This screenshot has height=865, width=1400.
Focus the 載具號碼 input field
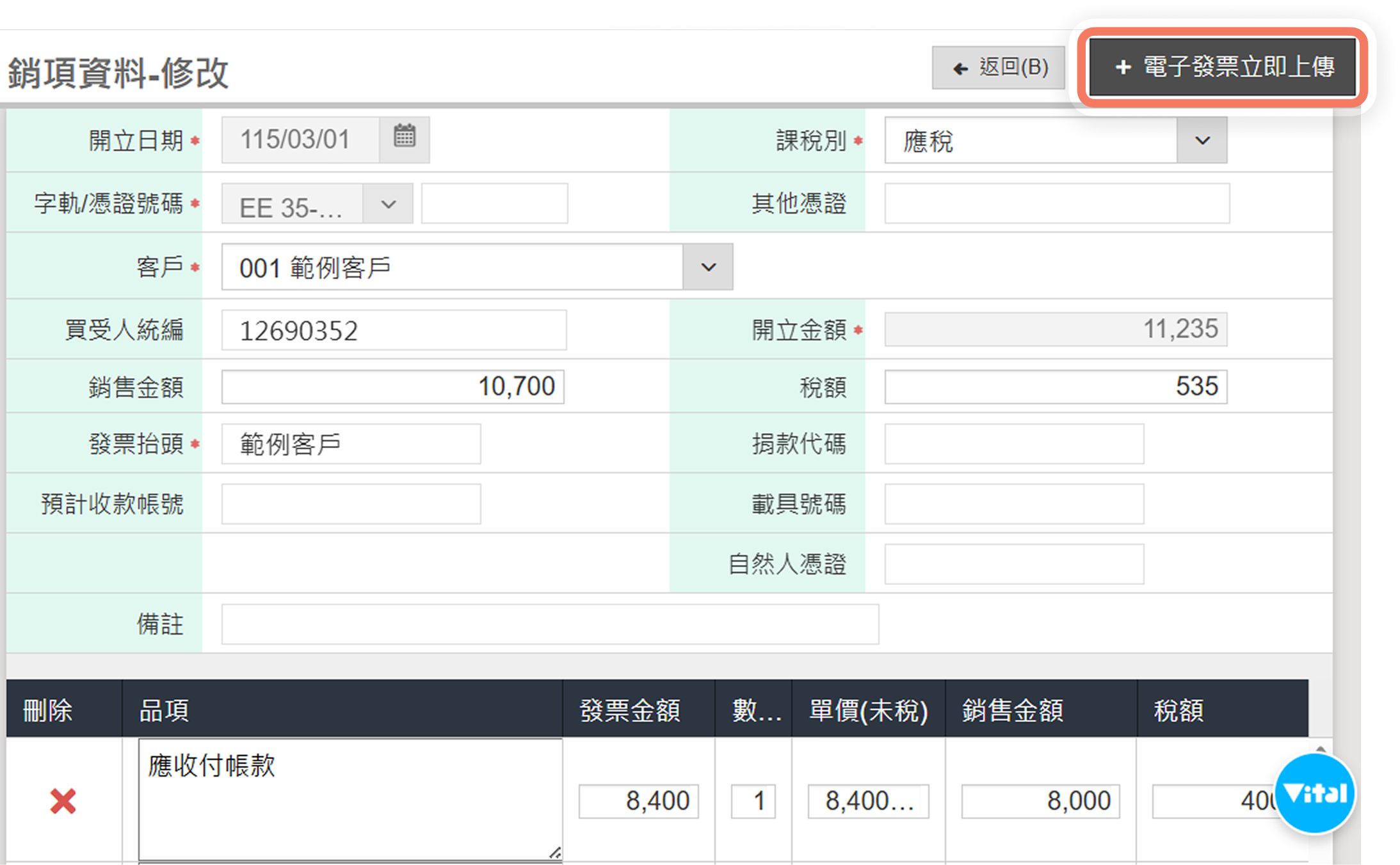point(1013,504)
